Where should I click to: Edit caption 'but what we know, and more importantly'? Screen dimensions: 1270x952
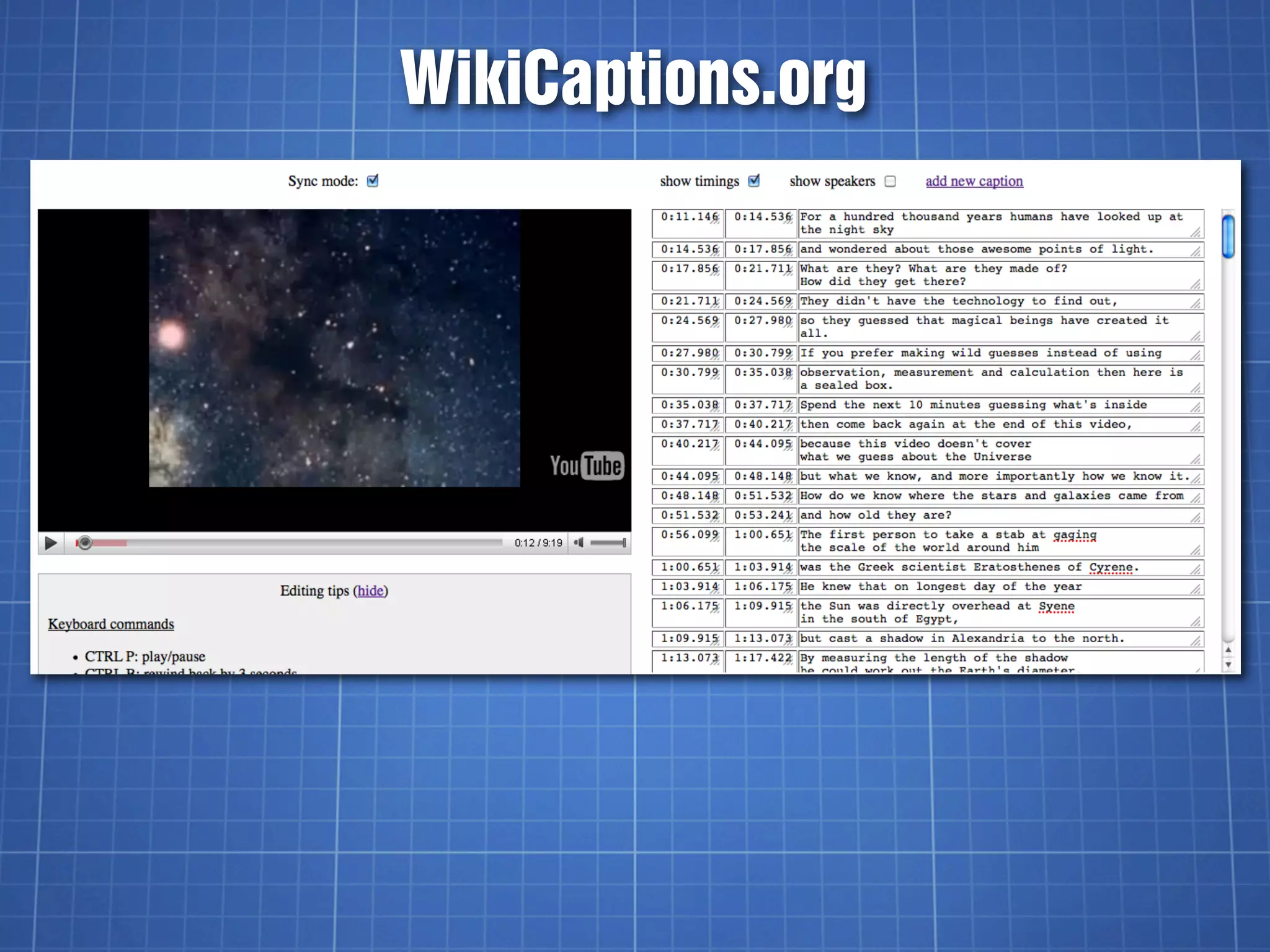coord(1001,477)
